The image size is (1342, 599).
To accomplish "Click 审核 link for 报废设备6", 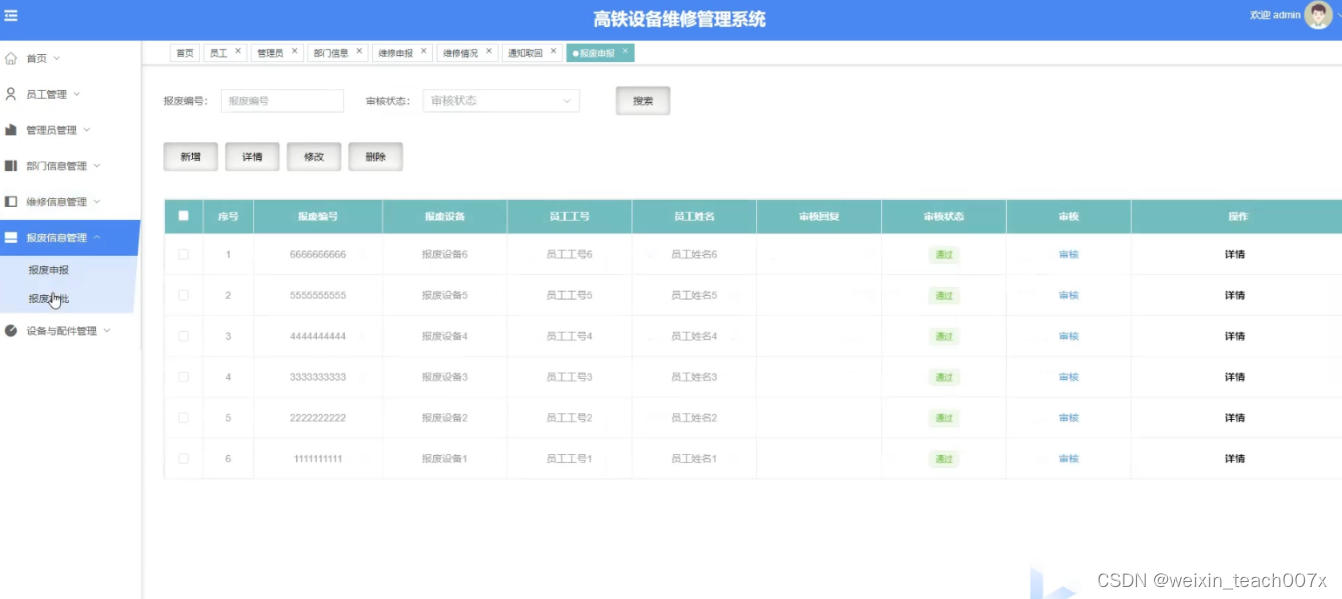I will coord(1068,254).
